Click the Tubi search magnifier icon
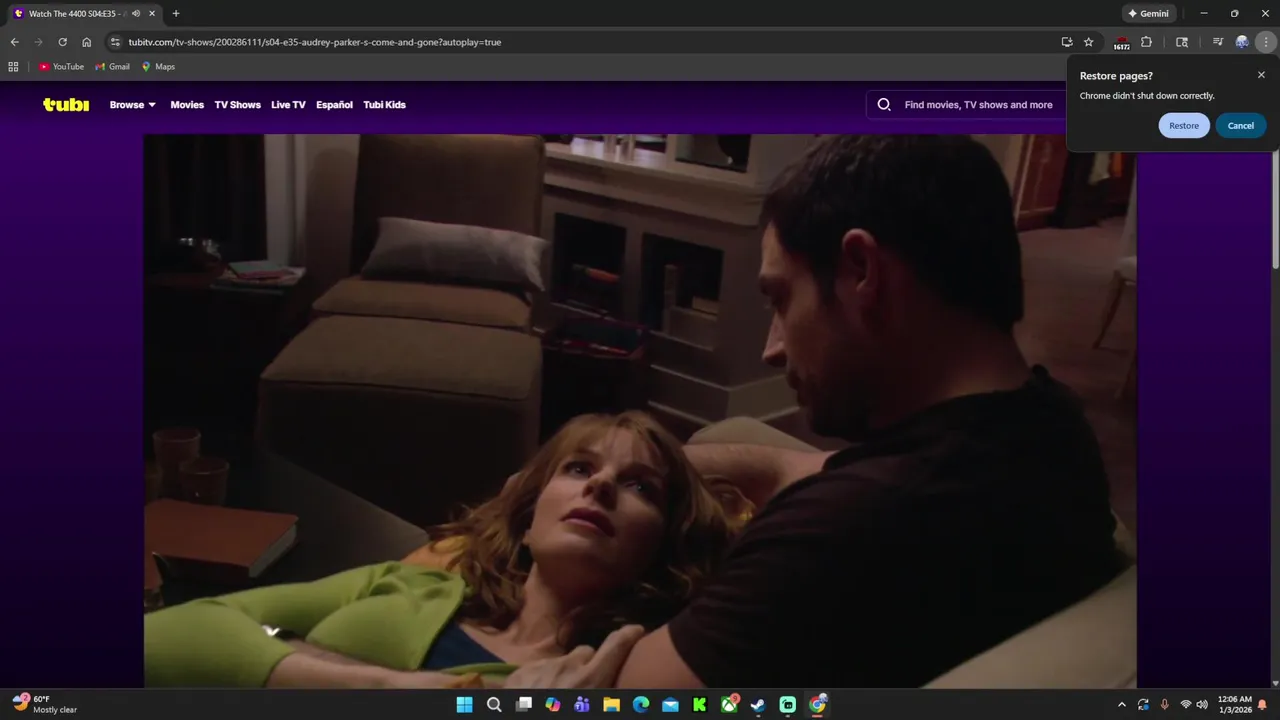Viewport: 1280px width, 720px height. [884, 104]
